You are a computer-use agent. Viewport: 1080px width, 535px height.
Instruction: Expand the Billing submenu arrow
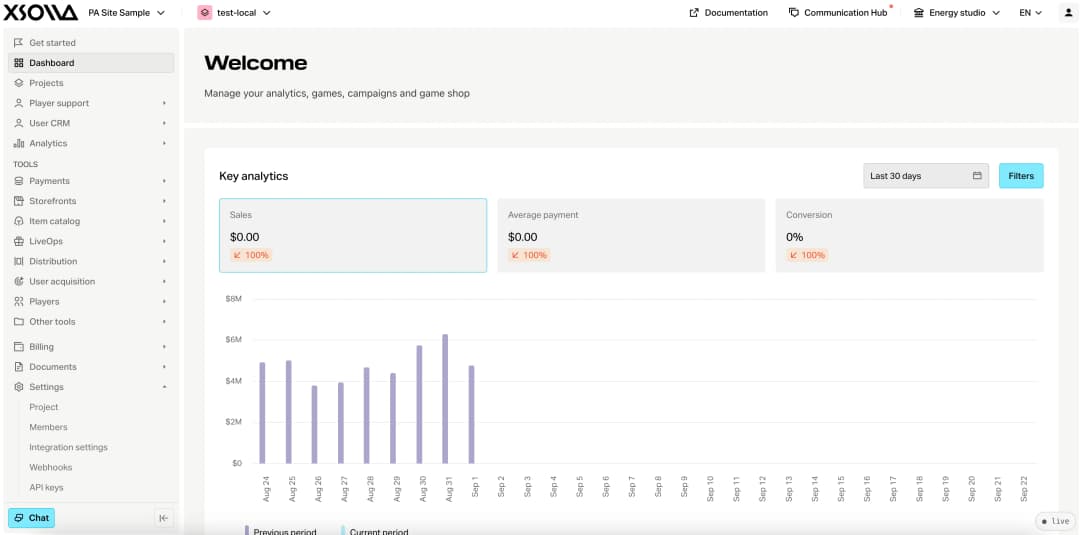[165, 347]
